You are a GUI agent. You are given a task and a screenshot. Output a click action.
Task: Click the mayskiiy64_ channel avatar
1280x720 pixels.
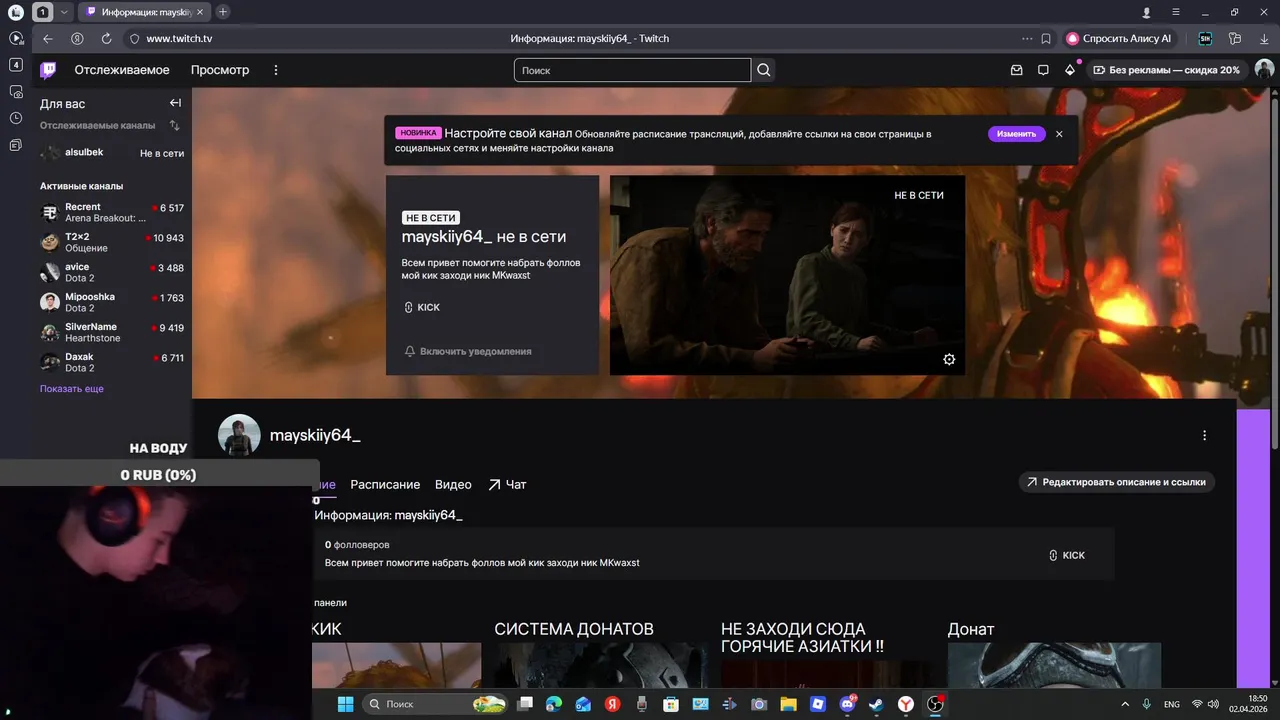239,435
